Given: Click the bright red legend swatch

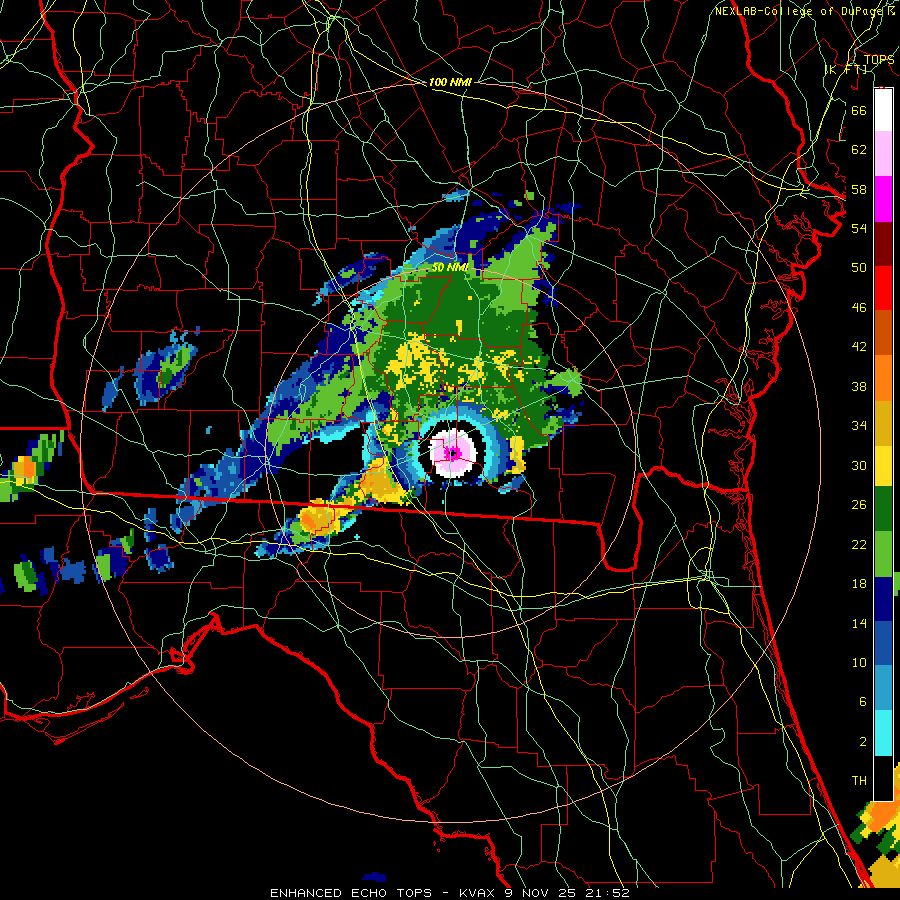Looking at the screenshot, I should tap(883, 288).
